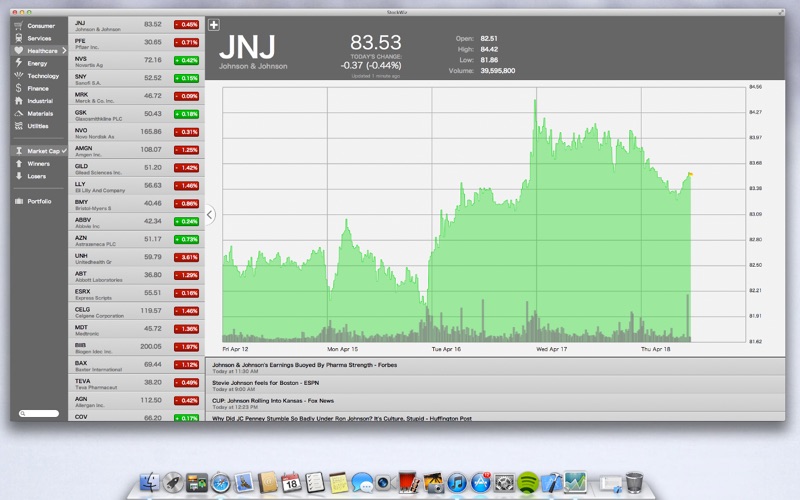Show the Losers list label
The height and width of the screenshot is (500, 800).
37,176
